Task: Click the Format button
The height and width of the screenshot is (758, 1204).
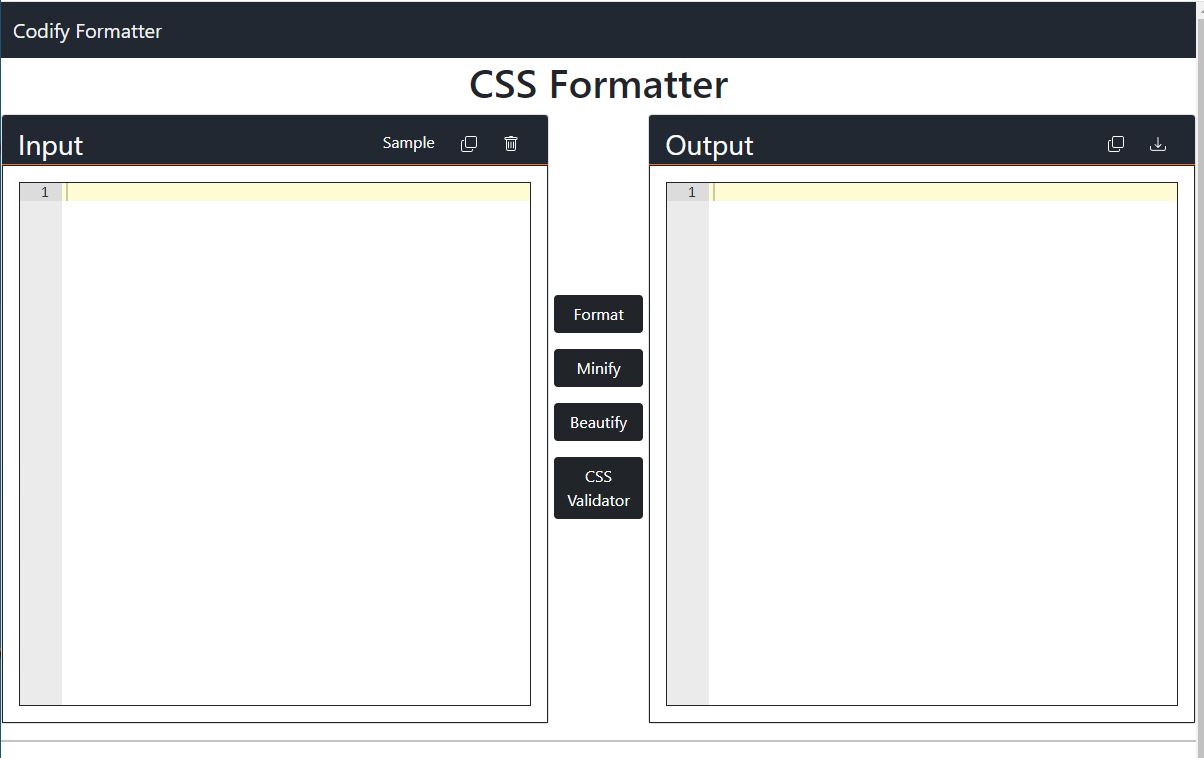Action: 598,313
